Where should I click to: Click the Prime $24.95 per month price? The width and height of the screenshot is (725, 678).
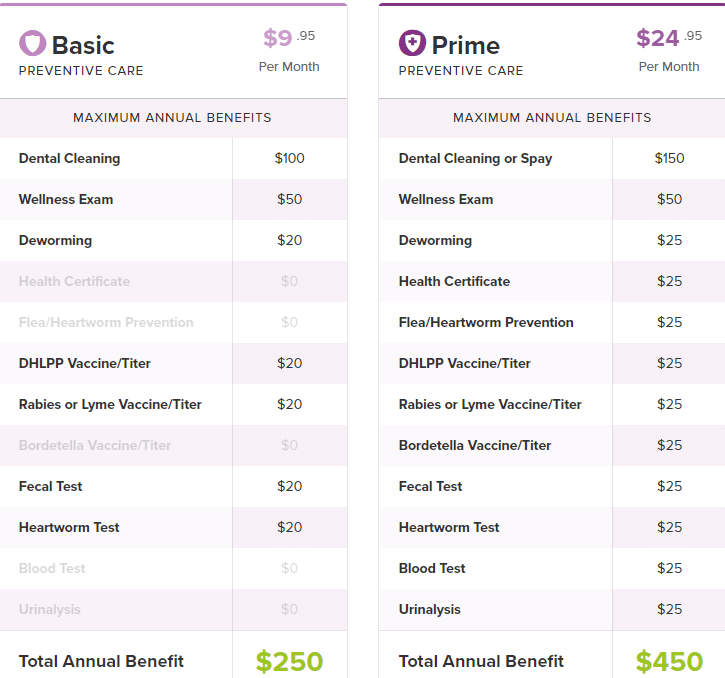click(669, 39)
